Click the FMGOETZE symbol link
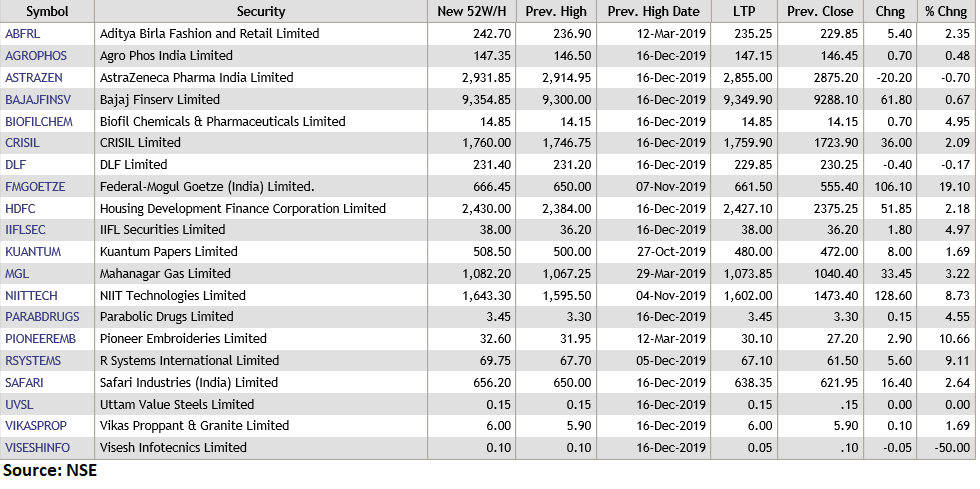 35,187
